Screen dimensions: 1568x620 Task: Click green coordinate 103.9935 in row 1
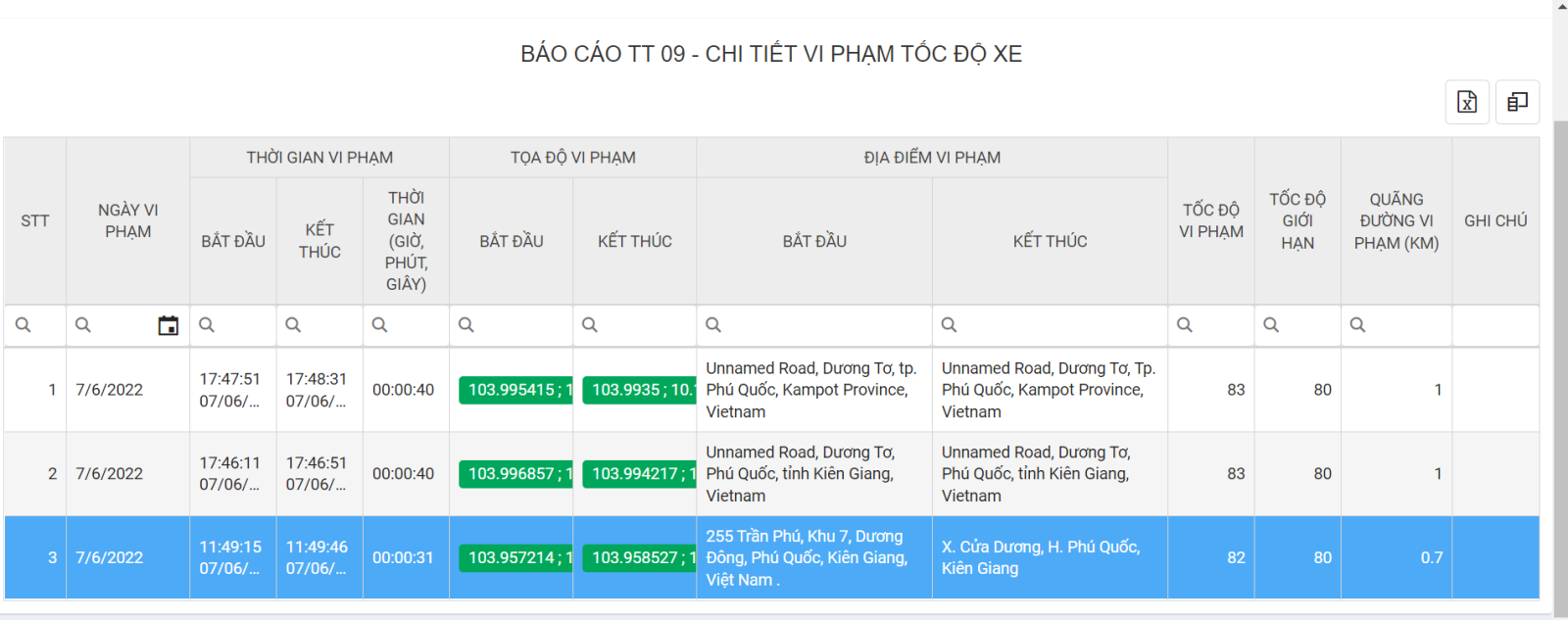(x=639, y=390)
